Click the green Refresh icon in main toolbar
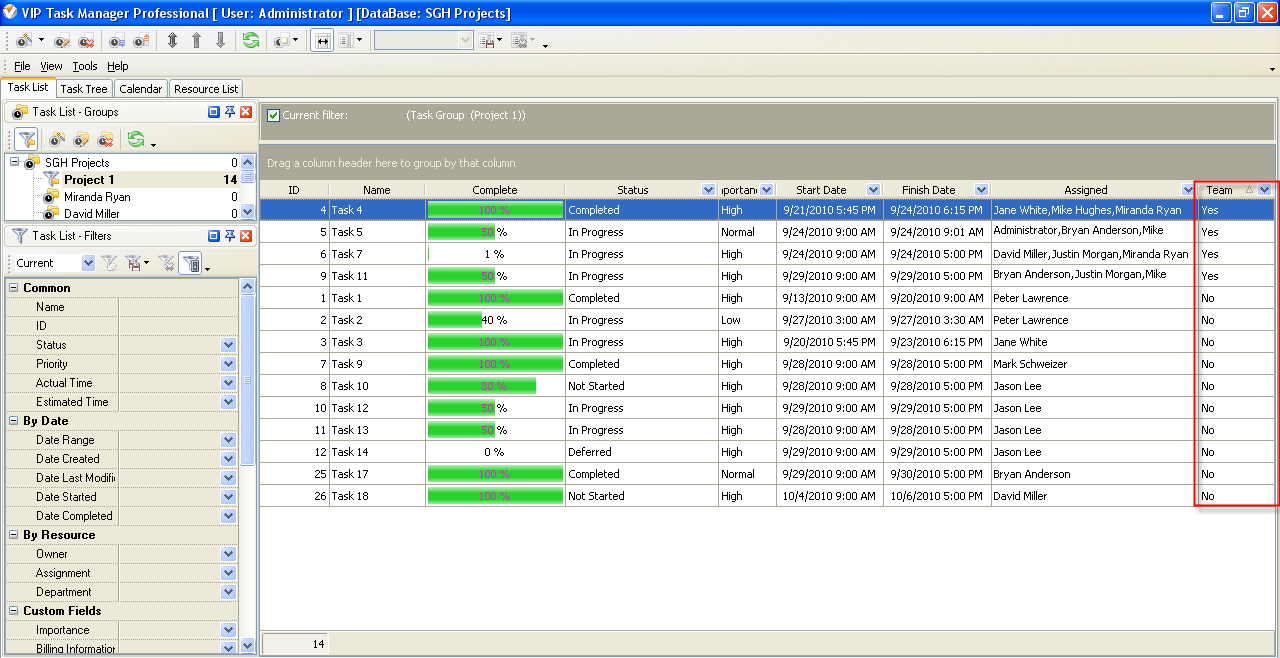 pos(251,41)
